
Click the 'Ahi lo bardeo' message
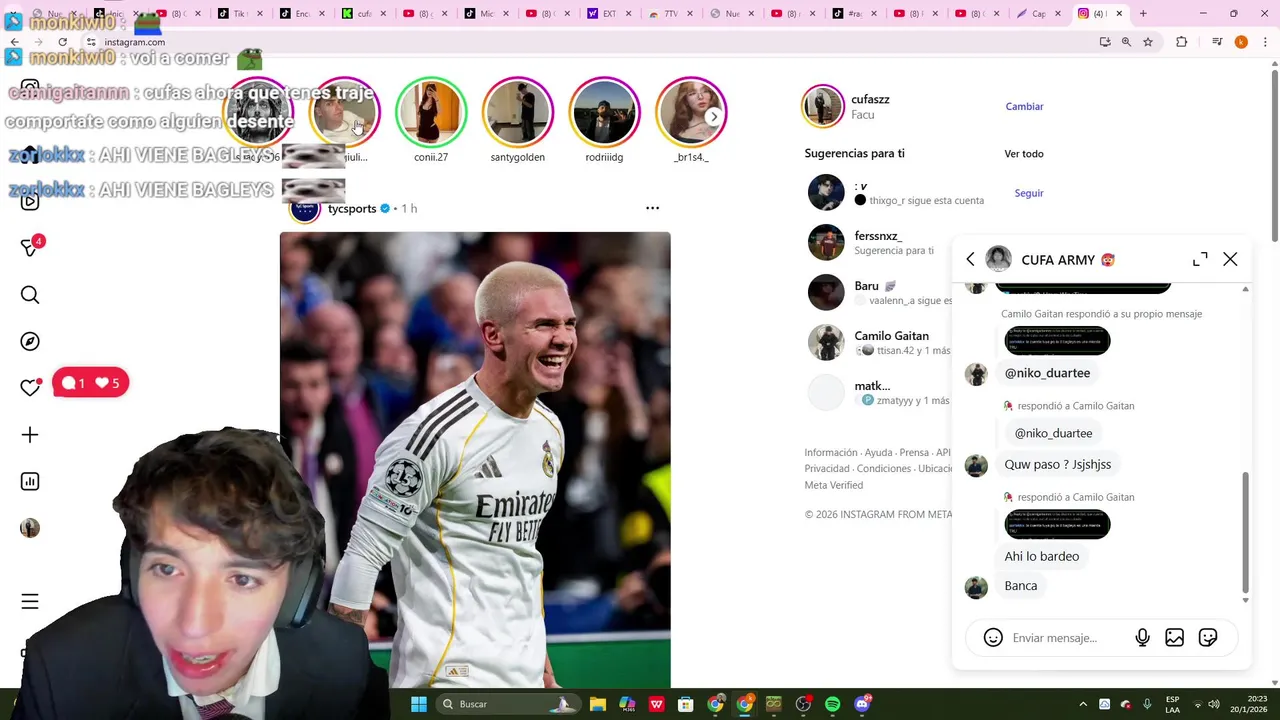click(1041, 556)
